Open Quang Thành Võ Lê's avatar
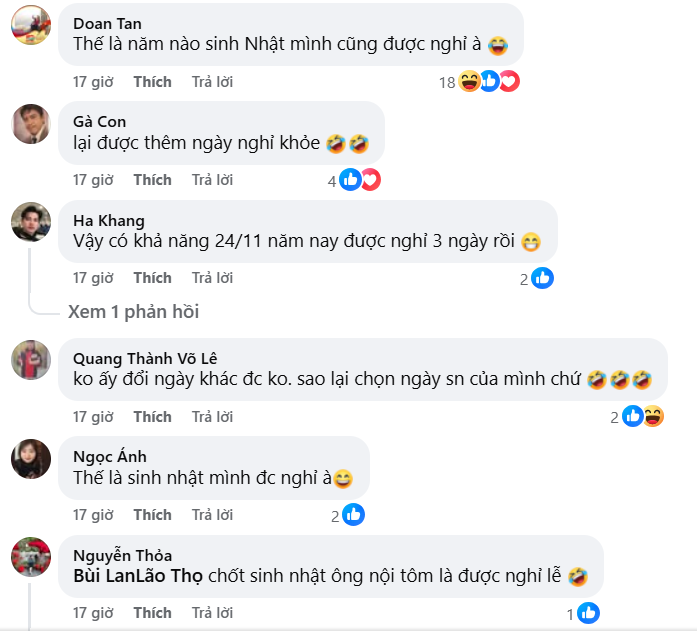Image resolution: width=697 pixels, height=635 pixels. pyautogui.click(x=31, y=359)
